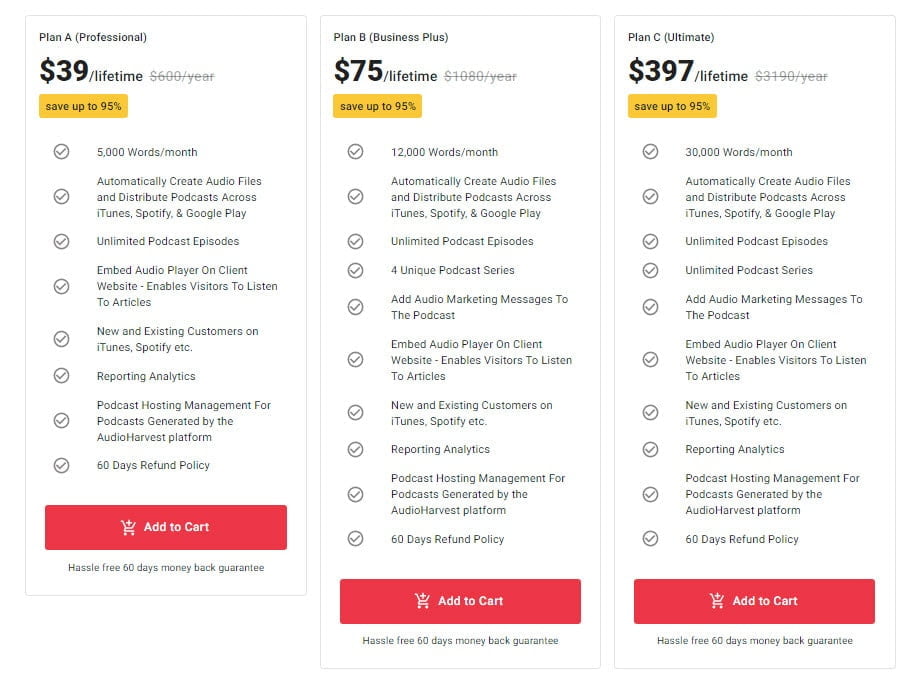
Task: Click checkmark next to Unlimited Podcast Series
Action: tap(650, 270)
